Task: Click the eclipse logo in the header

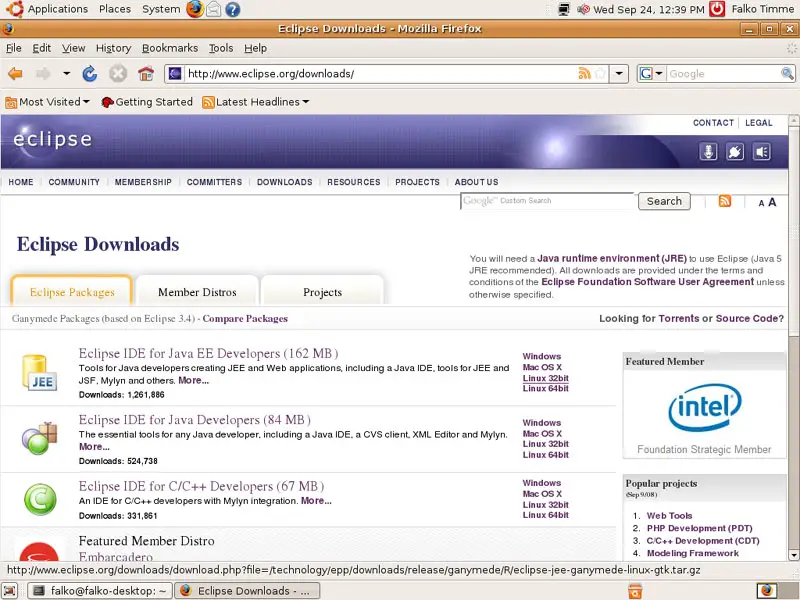Action: [x=52, y=139]
